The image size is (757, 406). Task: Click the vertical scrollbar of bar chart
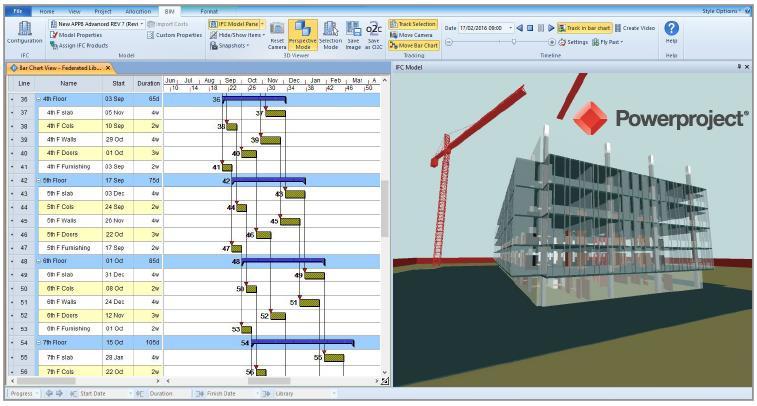[x=385, y=209]
